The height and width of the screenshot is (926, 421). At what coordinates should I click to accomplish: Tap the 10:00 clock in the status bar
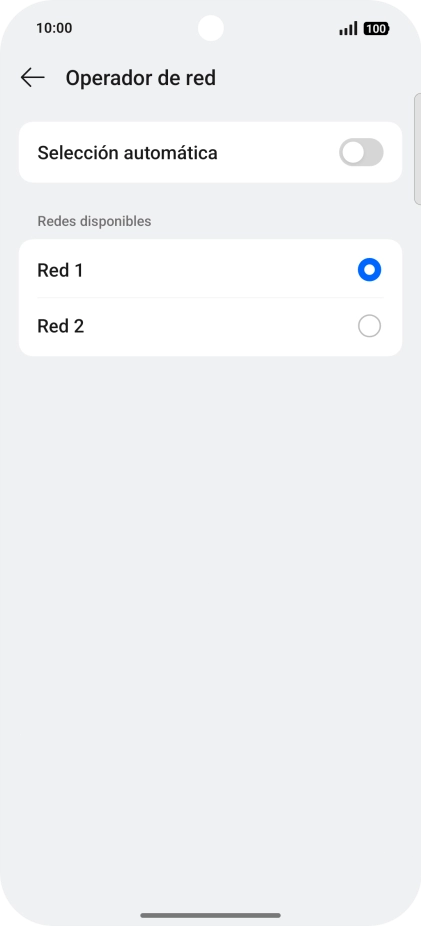pos(54,28)
